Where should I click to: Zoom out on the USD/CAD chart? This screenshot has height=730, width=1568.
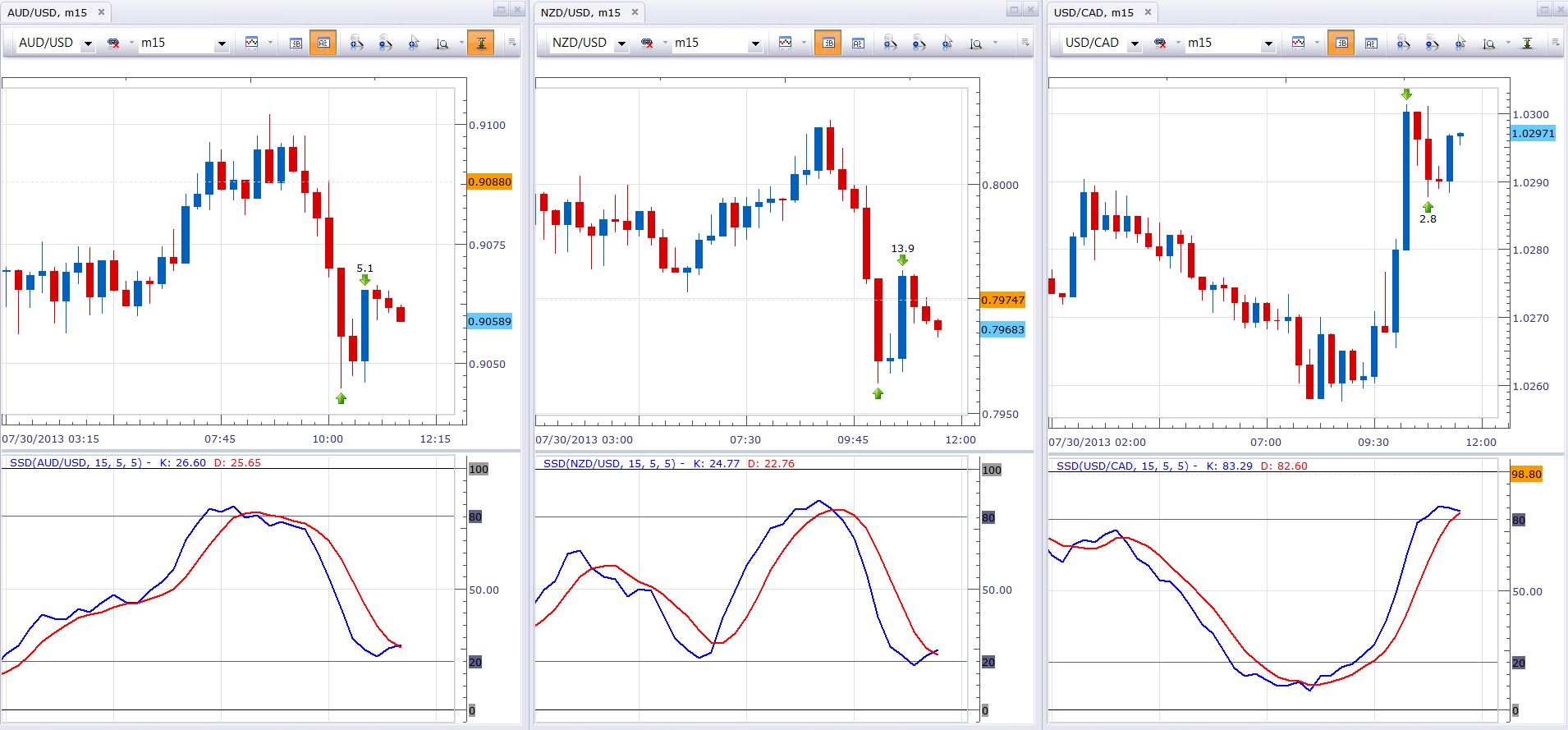click(x=1432, y=43)
